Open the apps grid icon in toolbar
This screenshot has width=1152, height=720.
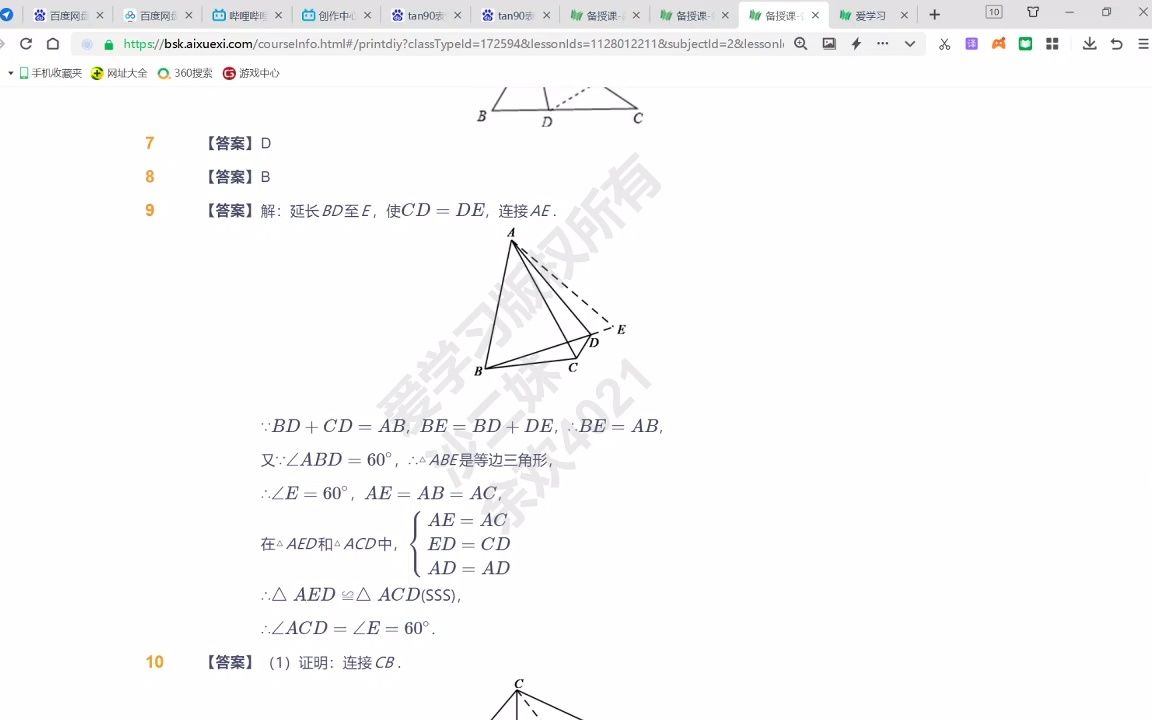point(1051,45)
